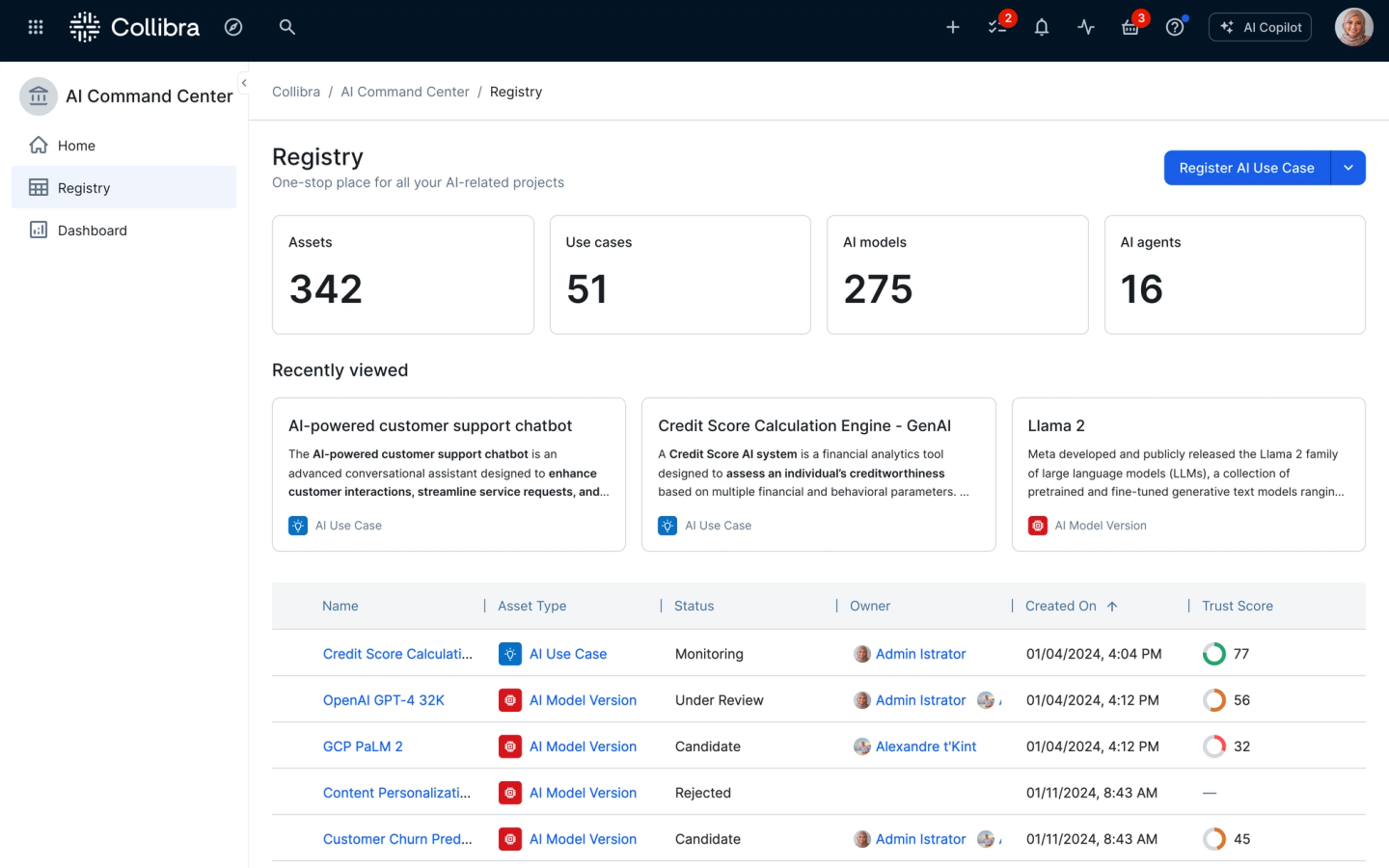Click the Collibra logo
Image resolution: width=1389 pixels, height=868 pixels.
(x=134, y=27)
